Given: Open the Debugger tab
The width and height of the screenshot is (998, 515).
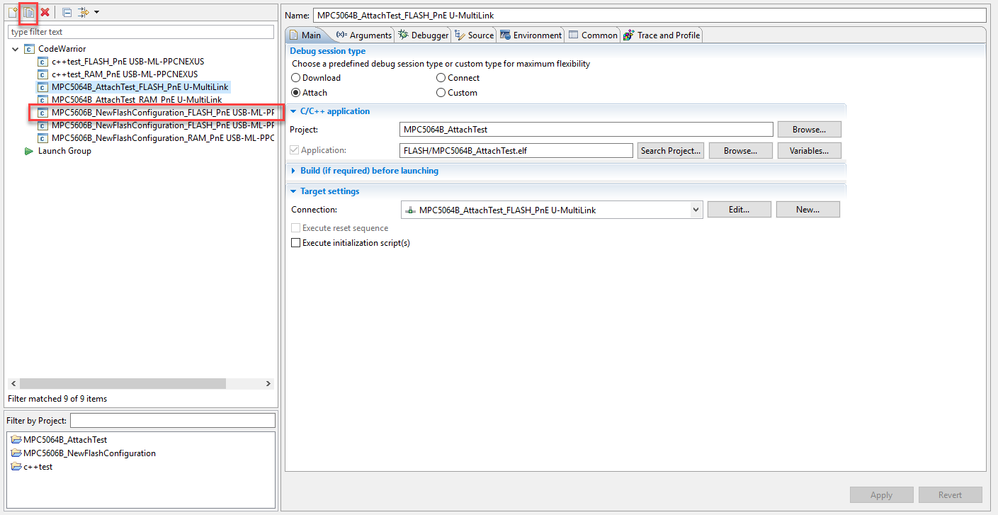Looking at the screenshot, I should pyautogui.click(x=423, y=35).
